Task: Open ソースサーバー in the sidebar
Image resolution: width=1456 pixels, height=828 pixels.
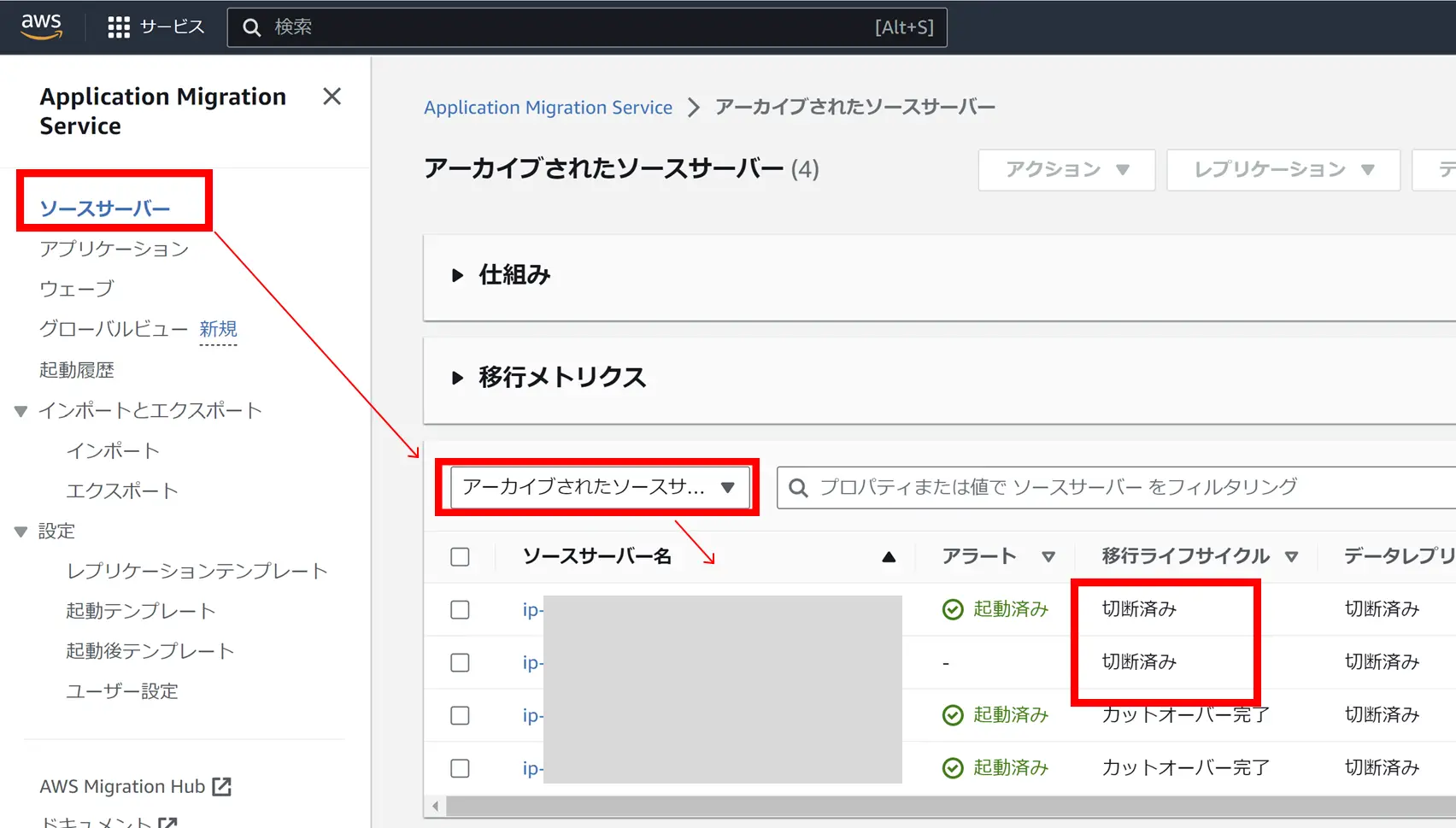Action: point(105,208)
